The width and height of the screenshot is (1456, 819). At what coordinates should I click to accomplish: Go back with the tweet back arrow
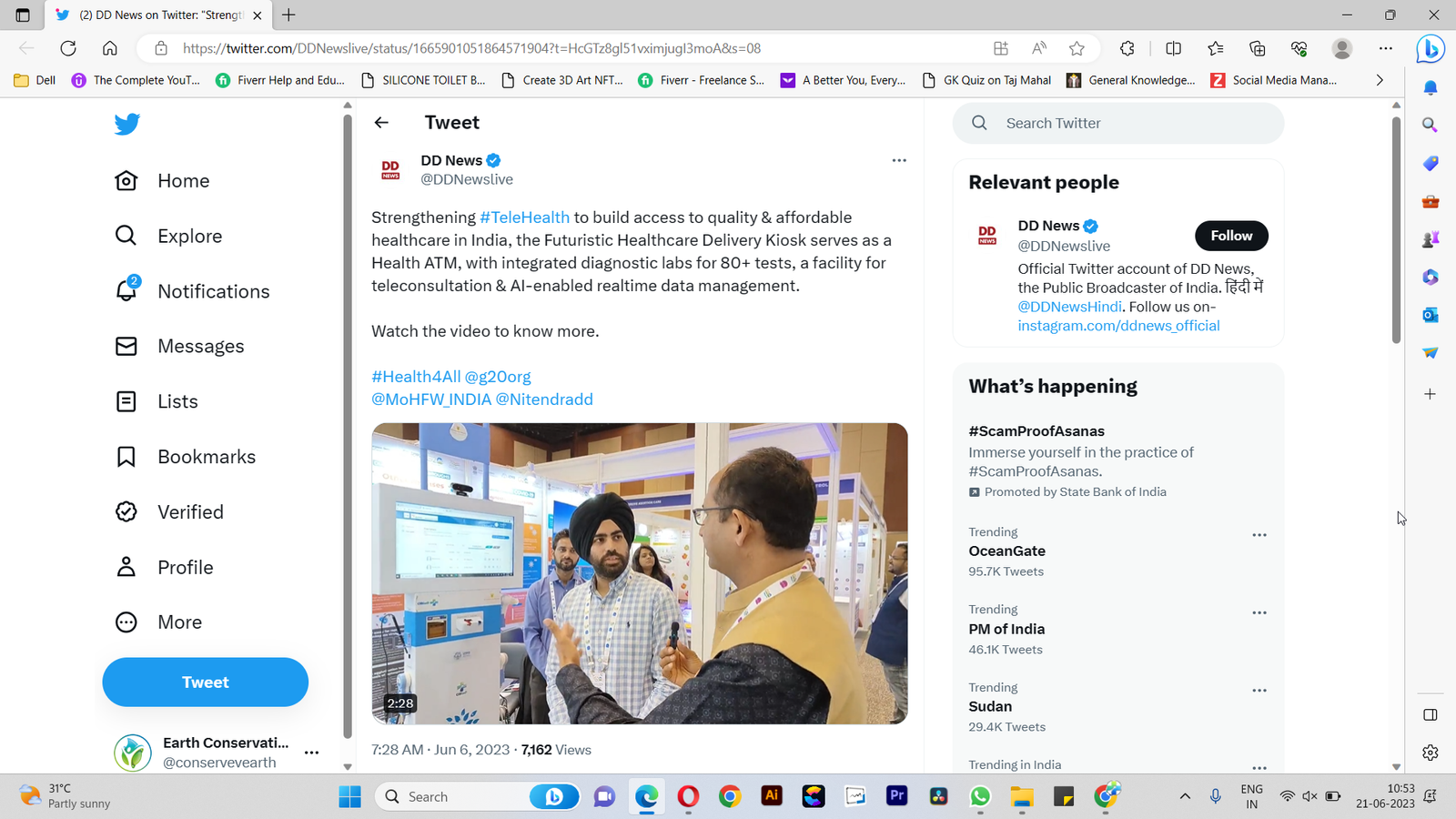(x=381, y=123)
